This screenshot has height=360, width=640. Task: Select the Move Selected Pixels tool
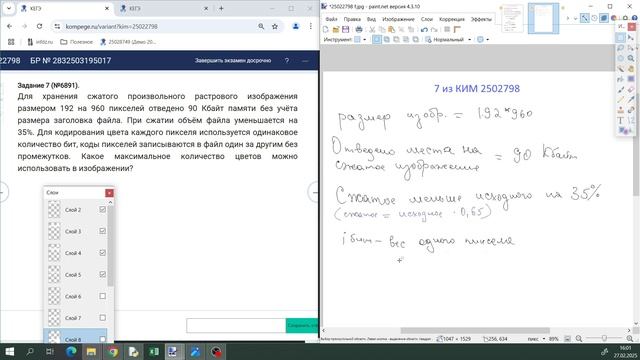point(631,38)
